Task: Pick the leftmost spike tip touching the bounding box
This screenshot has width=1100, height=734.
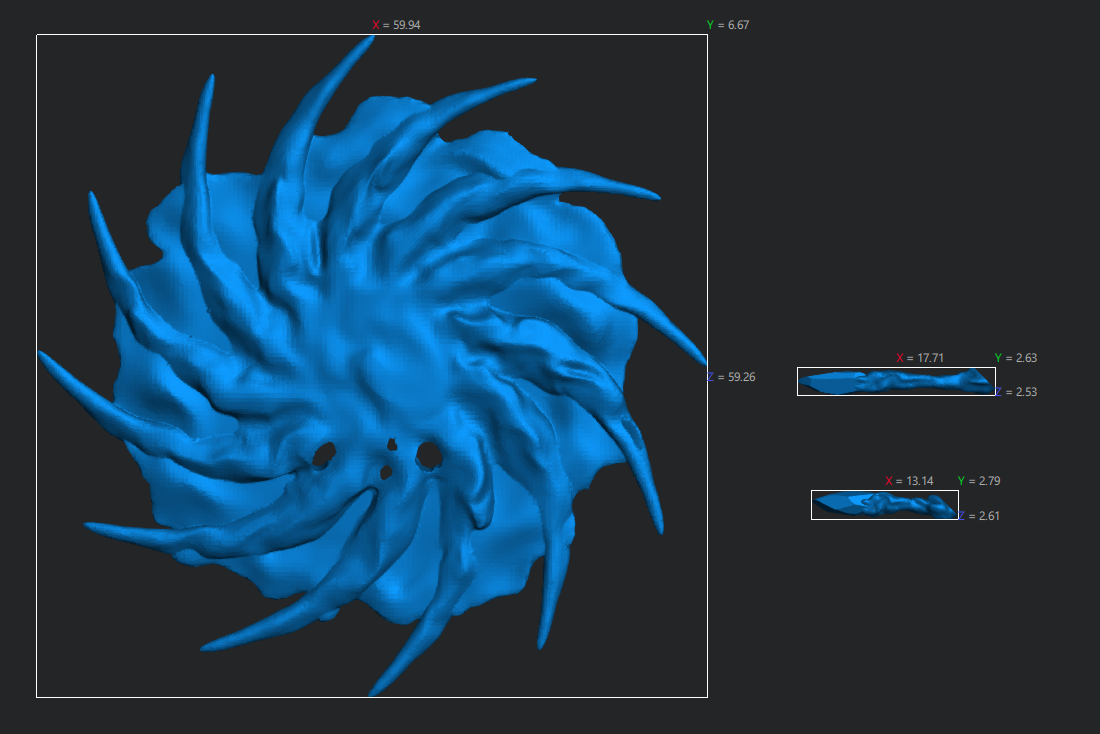Action: coord(41,353)
